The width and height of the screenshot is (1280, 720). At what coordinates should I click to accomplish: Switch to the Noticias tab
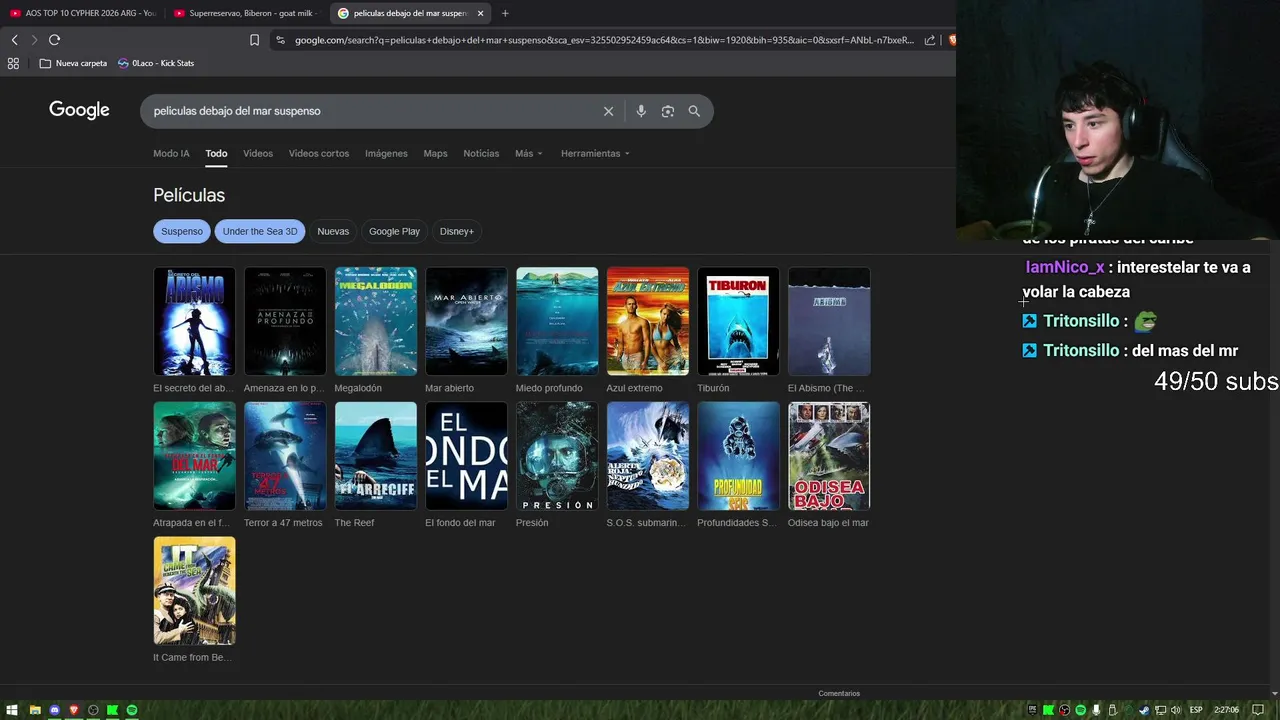[481, 153]
